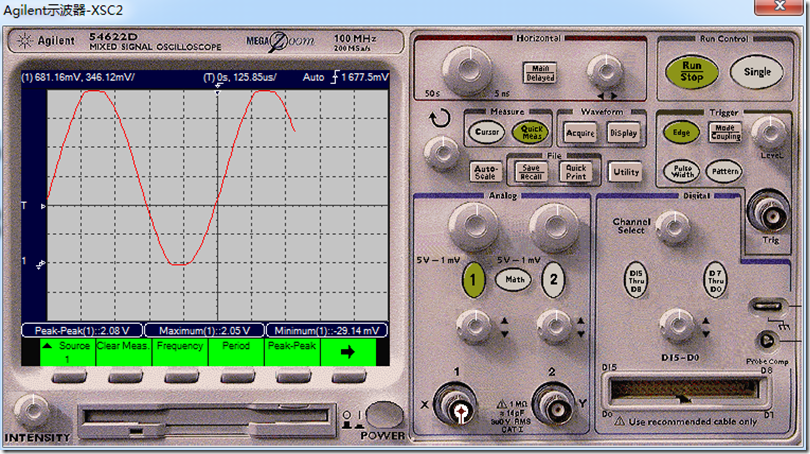Click the Run Stop button
The height and width of the screenshot is (454, 810).
691,72
